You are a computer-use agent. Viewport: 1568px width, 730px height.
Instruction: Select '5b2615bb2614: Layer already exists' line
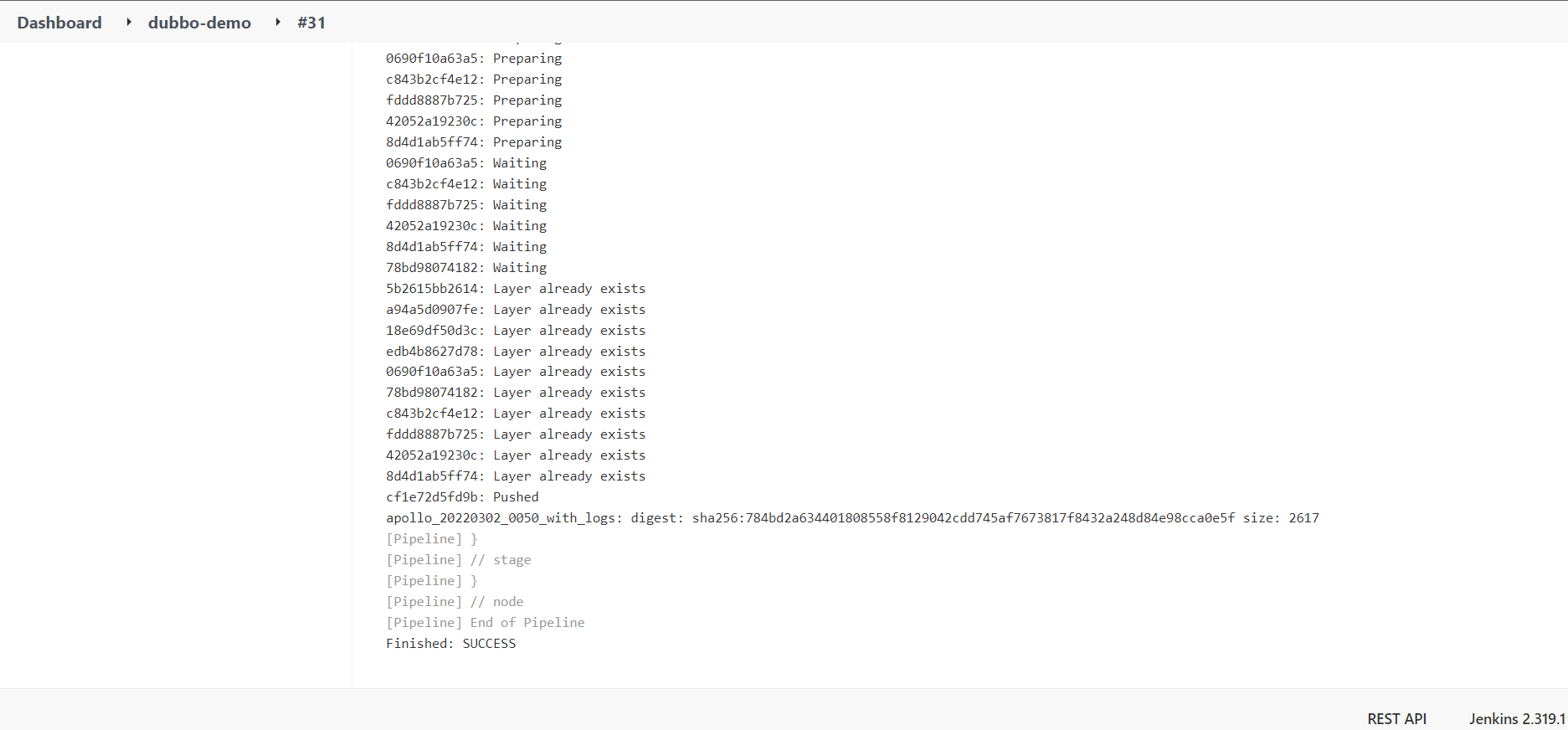516,288
